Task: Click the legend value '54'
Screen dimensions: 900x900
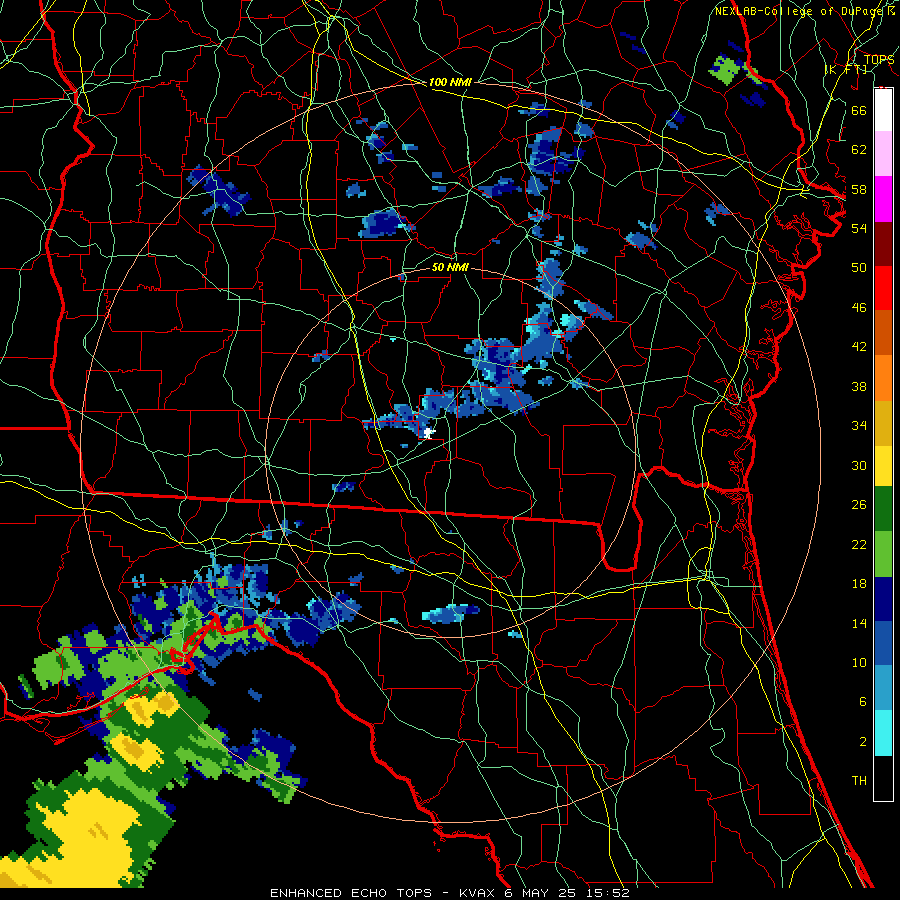Action: [859, 228]
